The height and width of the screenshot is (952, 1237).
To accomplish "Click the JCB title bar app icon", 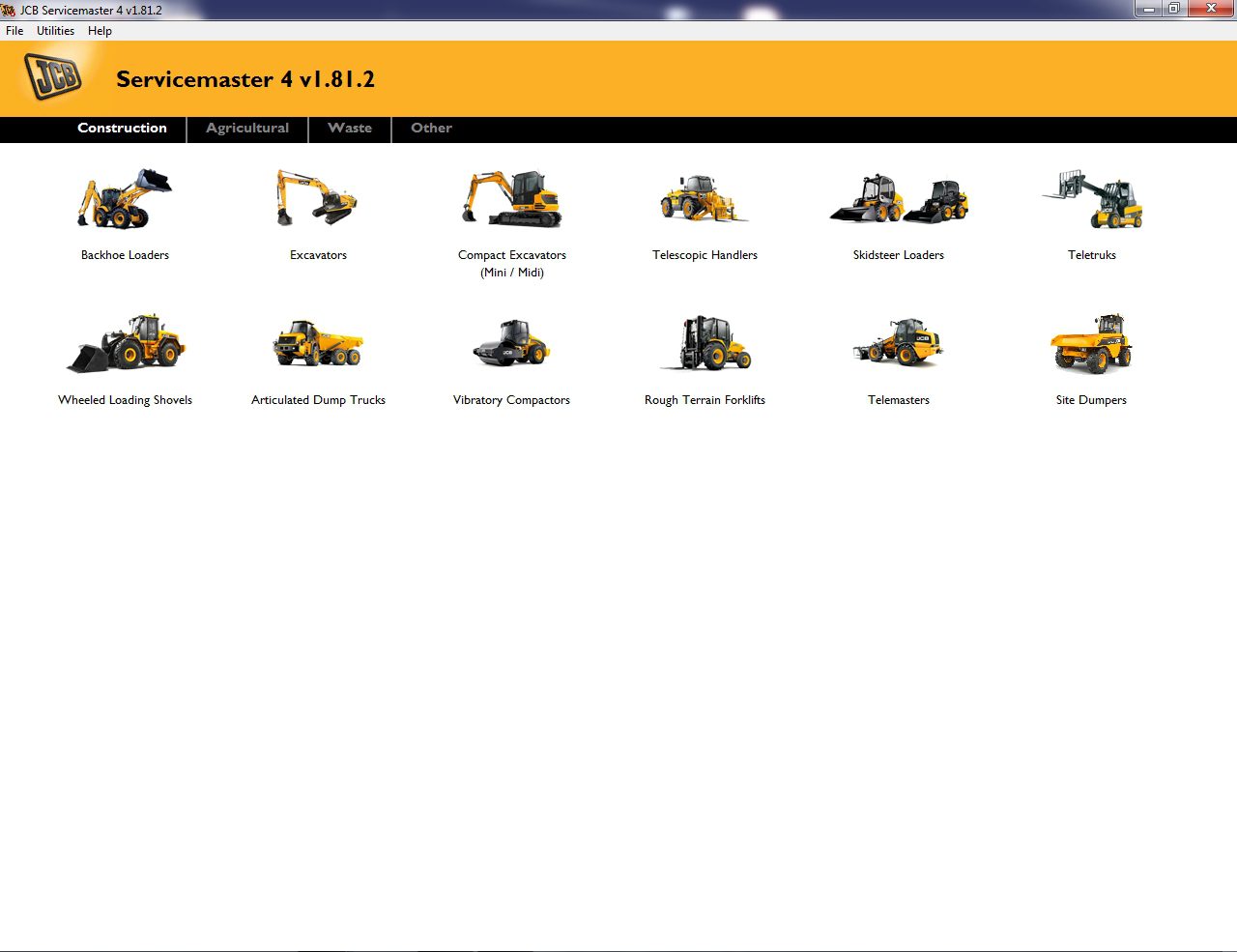I will point(9,10).
